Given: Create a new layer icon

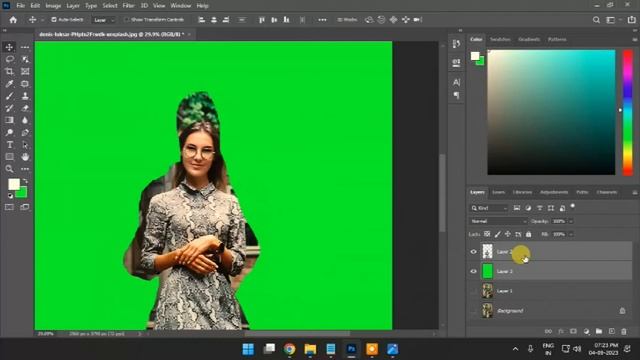Looking at the screenshot, I should (x=611, y=331).
